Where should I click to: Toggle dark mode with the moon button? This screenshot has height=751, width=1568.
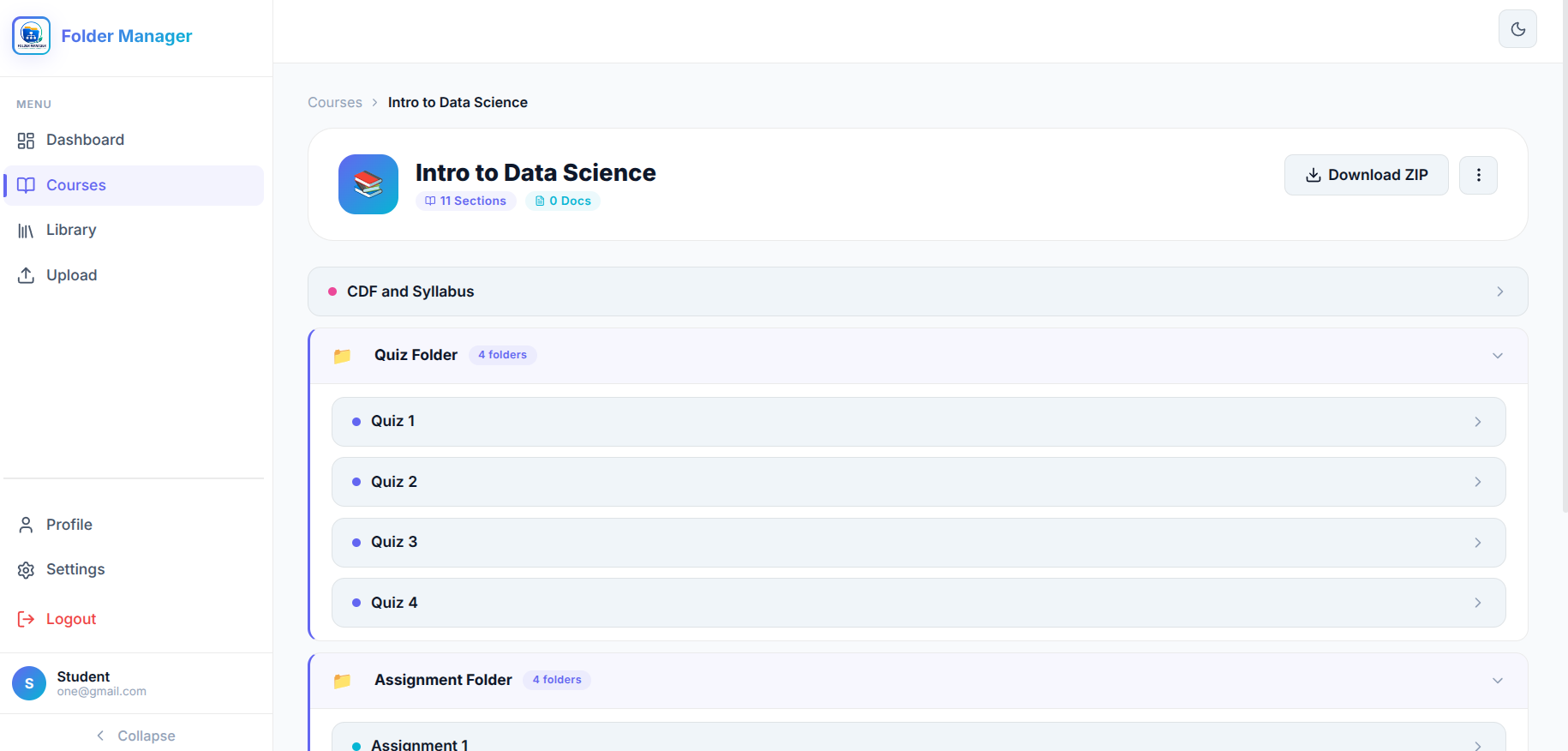(1517, 29)
